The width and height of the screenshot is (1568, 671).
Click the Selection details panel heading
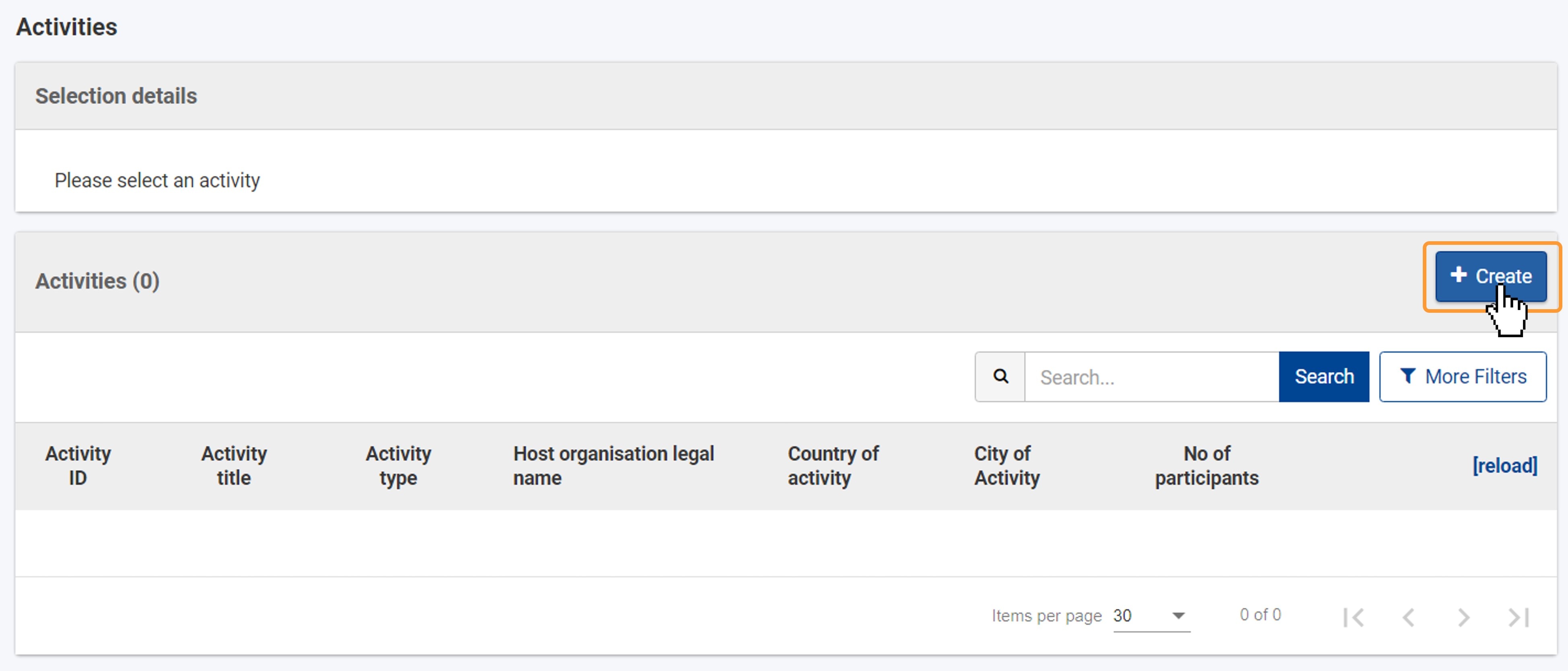click(x=116, y=96)
